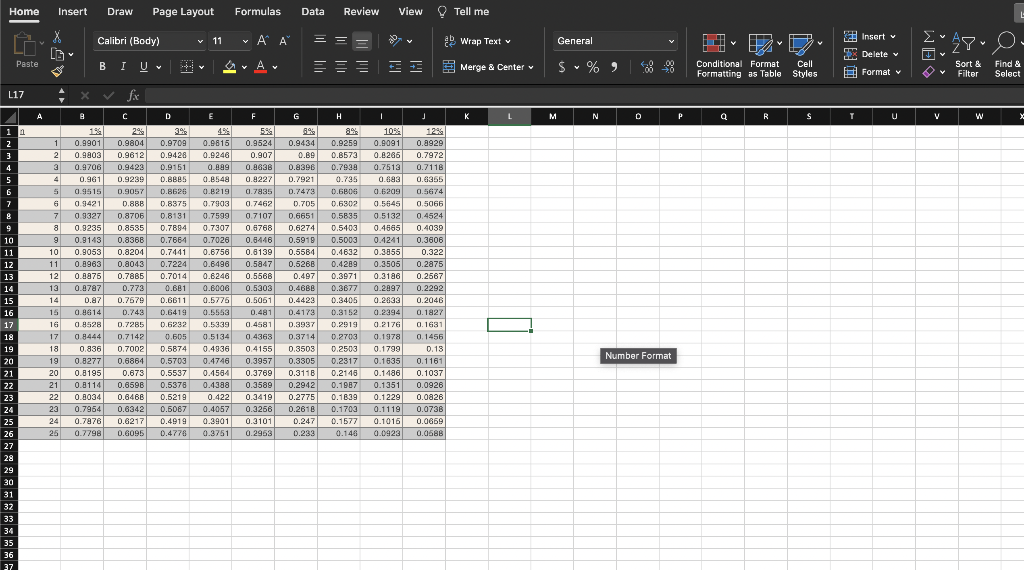Screen dimensions: 1024x570
Task: Expand fill color palette arrow
Action: pyautogui.click(x=244, y=67)
